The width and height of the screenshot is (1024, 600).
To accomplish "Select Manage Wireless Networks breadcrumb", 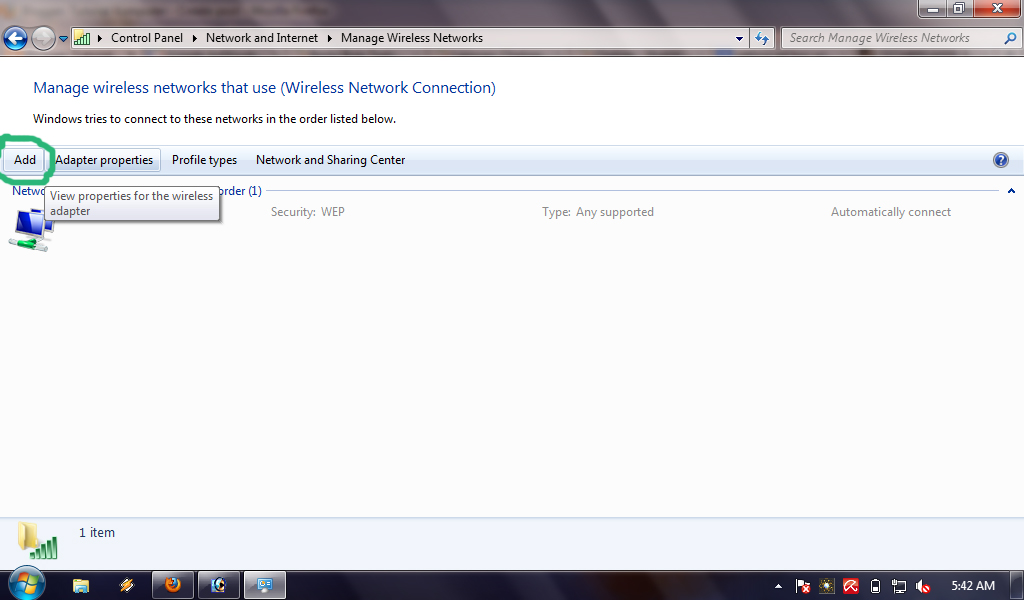I will click(412, 38).
